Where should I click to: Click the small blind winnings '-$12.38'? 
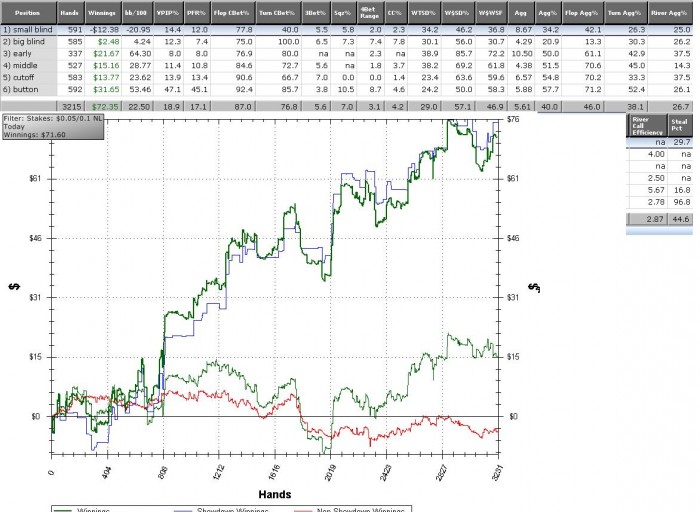103,29
